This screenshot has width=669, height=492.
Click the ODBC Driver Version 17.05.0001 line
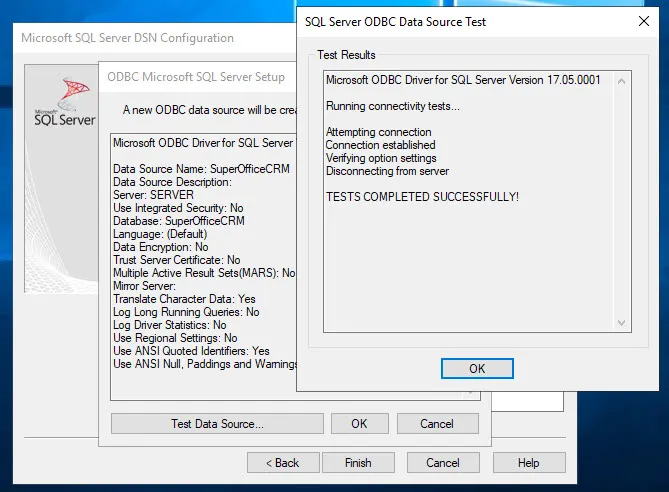tap(463, 80)
